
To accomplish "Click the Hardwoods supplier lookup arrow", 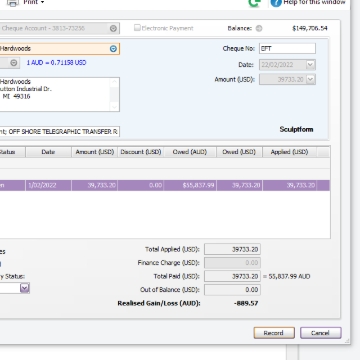I will (113, 49).
